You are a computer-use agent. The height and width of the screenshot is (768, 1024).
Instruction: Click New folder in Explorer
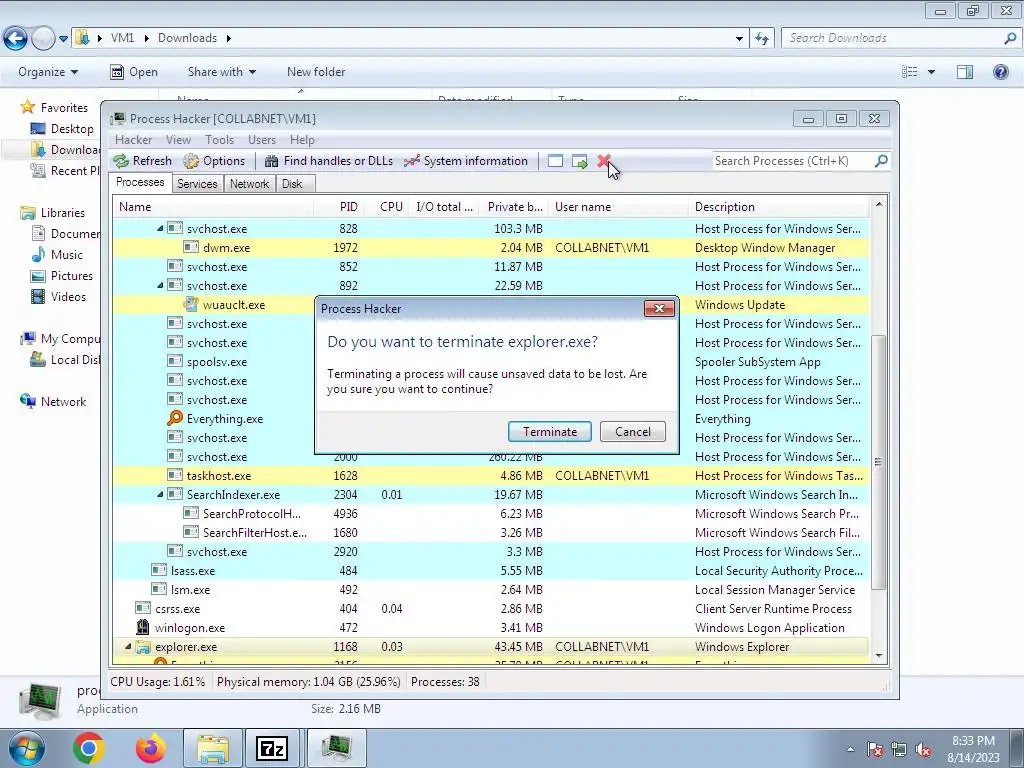316,72
